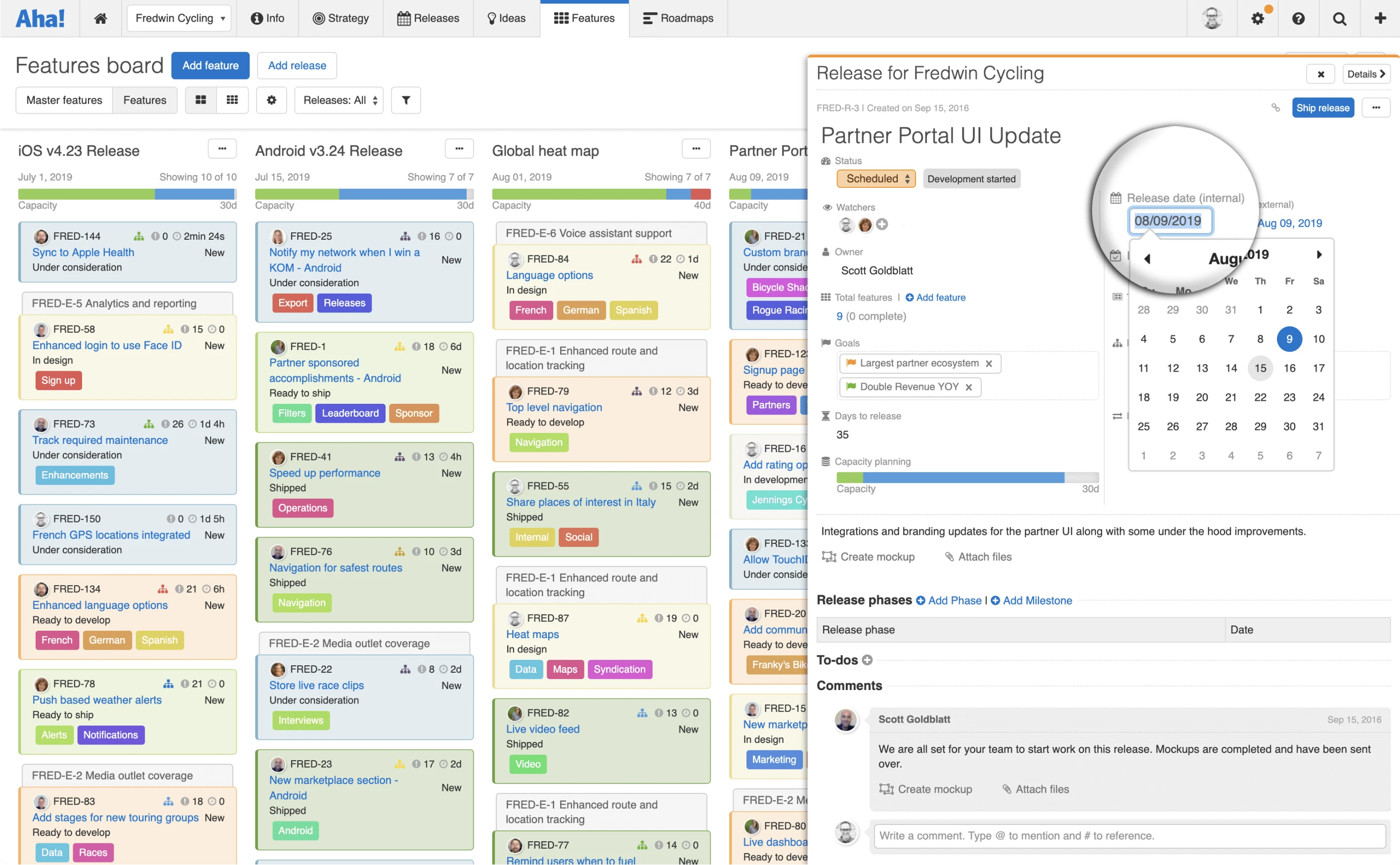Image resolution: width=1400 pixels, height=865 pixels.
Task: Switch to Master features view
Action: tap(64, 100)
